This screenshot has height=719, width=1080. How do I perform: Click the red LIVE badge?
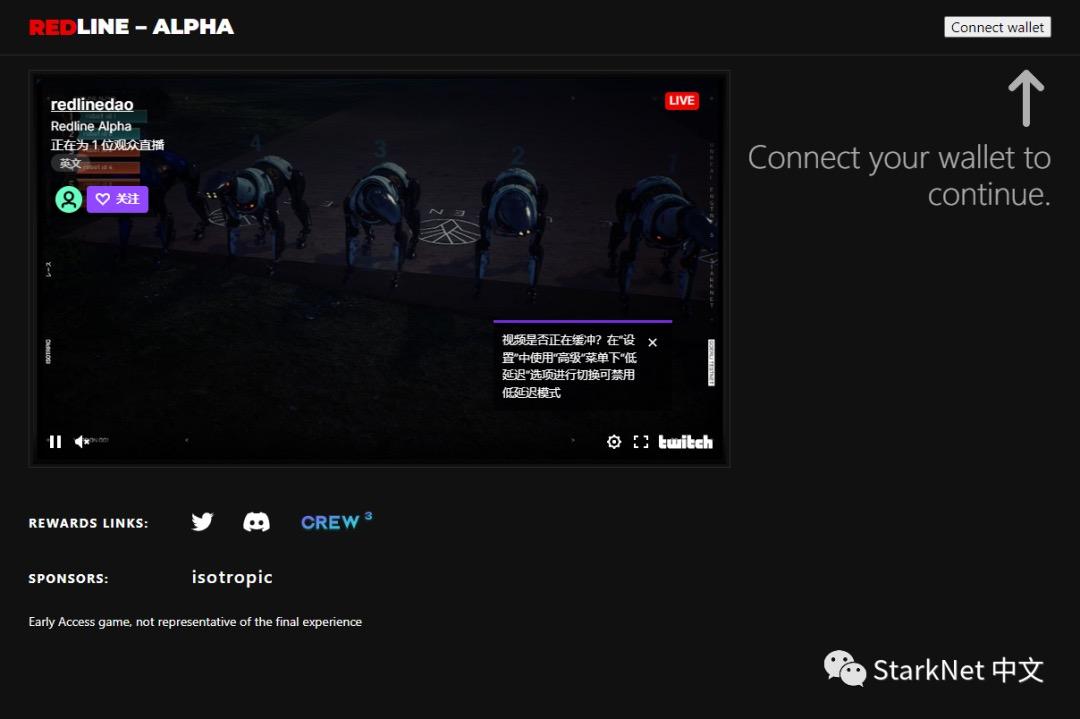tap(681, 100)
